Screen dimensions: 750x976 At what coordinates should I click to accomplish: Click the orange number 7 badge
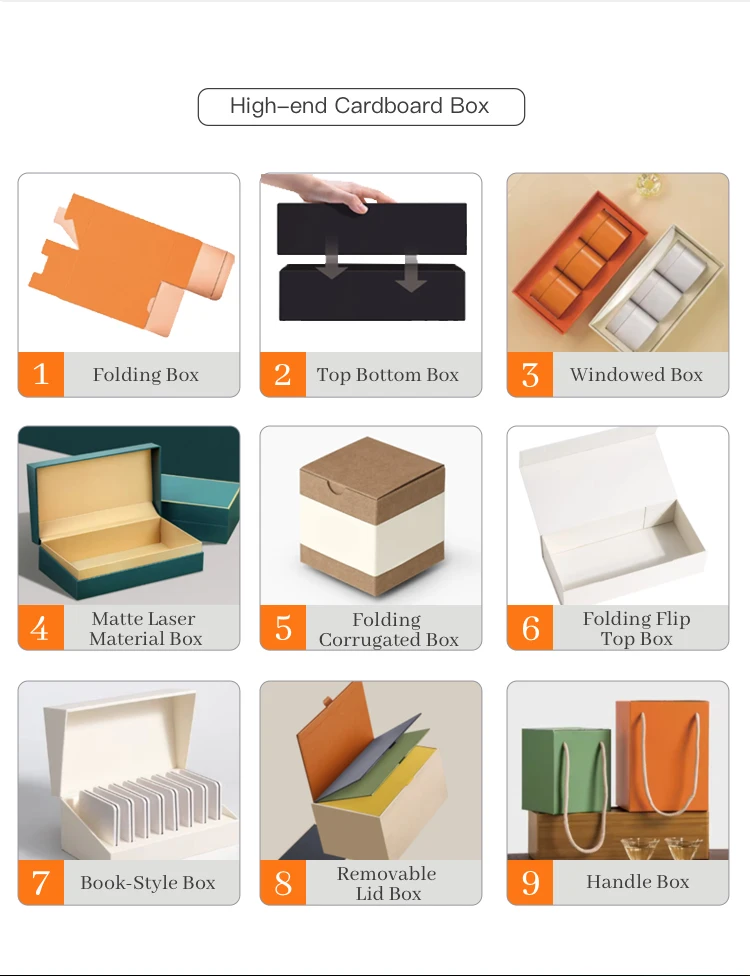tap(41, 883)
